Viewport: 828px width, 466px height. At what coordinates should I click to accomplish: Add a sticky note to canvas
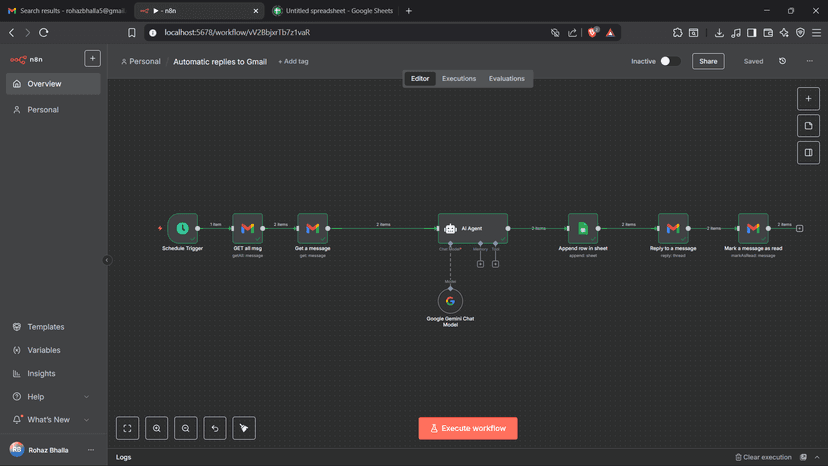(x=808, y=126)
